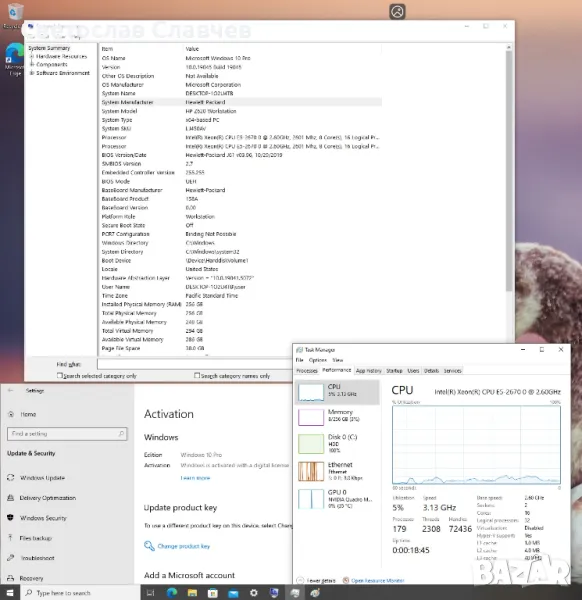Launch Edge from the taskbar
Viewport: 582px width, 600px height.
pos(171,593)
